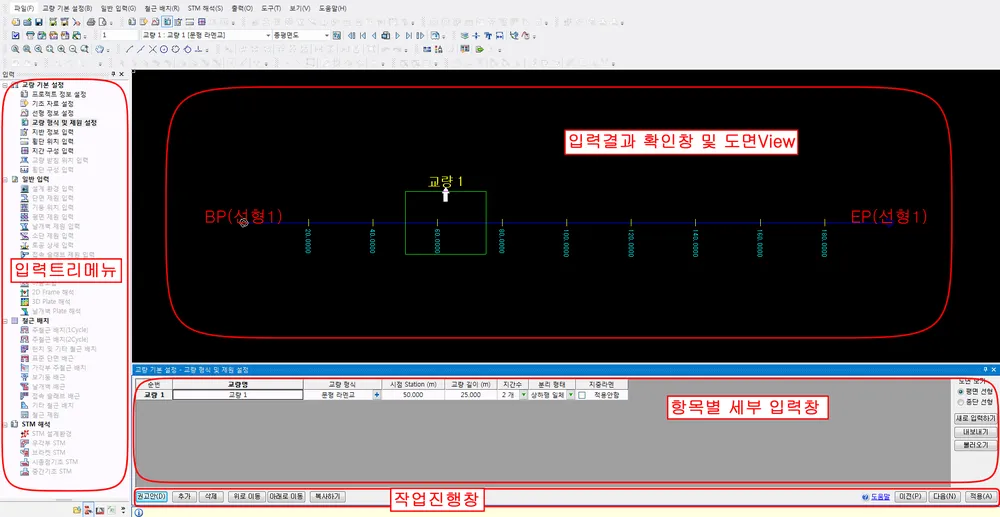Open the 교량 기본 설정(B) menu
1000x517 pixels.
click(67, 8)
